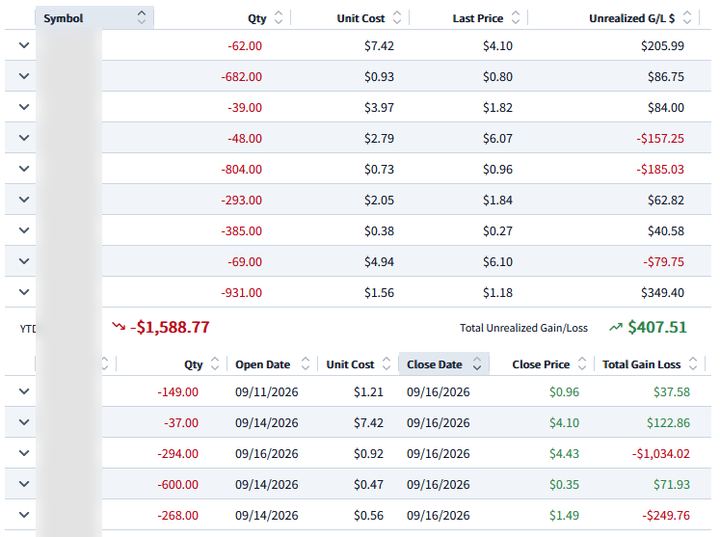Click sort arrows beside Open Date
Image resolution: width=720 pixels, height=537 pixels.
point(305,364)
